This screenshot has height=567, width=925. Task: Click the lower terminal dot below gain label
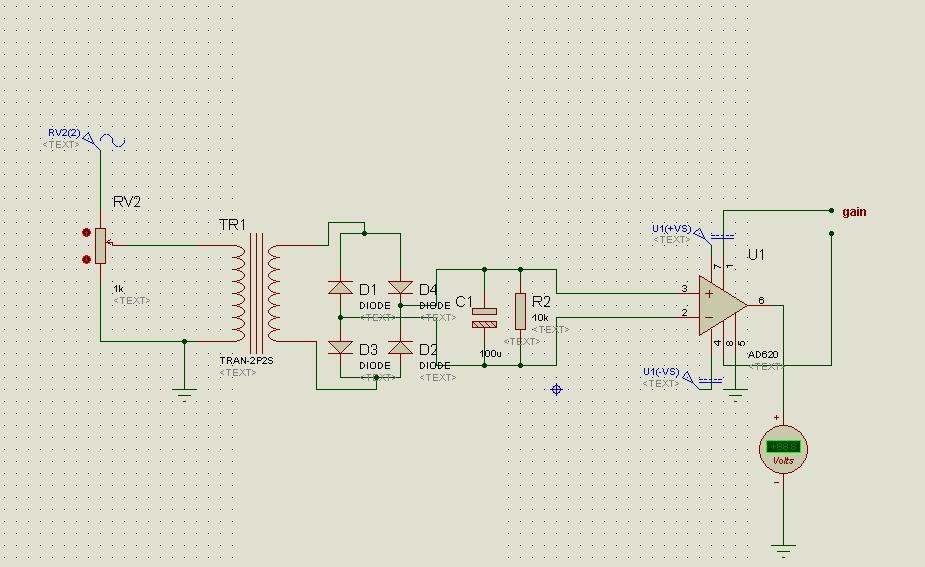(x=831, y=234)
